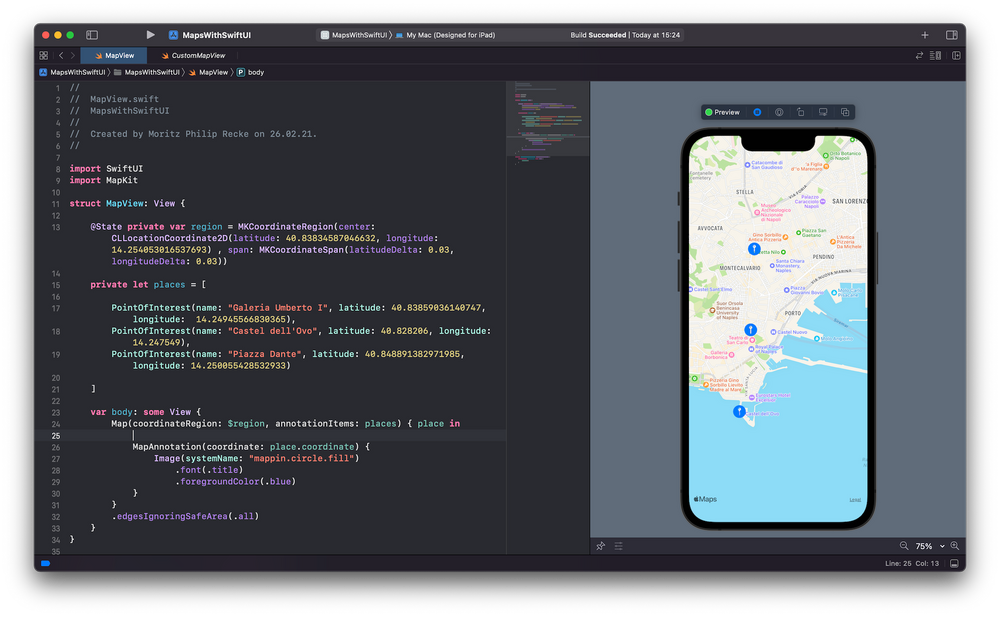Toggle the right inspector panel
1000x617 pixels.
(951, 35)
